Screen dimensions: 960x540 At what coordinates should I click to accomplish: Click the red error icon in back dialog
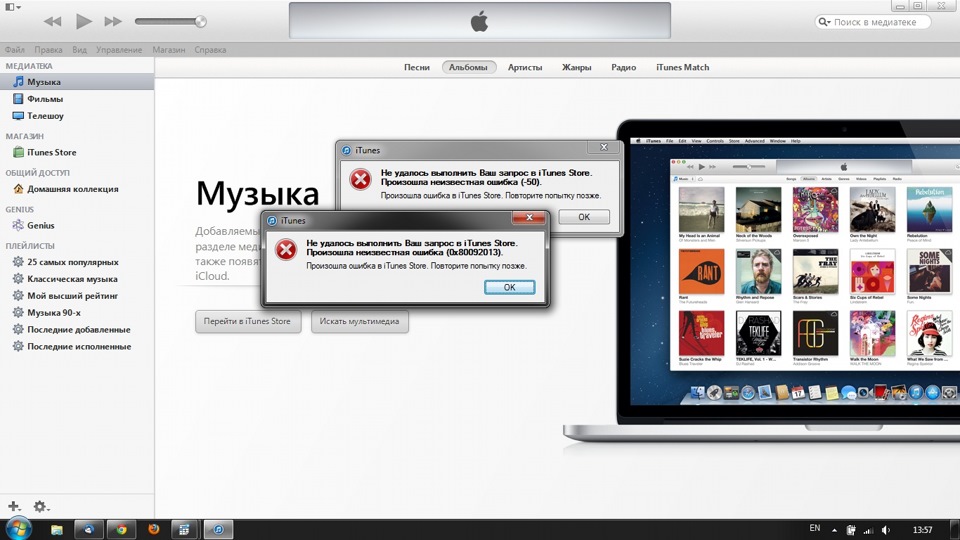pyautogui.click(x=360, y=179)
